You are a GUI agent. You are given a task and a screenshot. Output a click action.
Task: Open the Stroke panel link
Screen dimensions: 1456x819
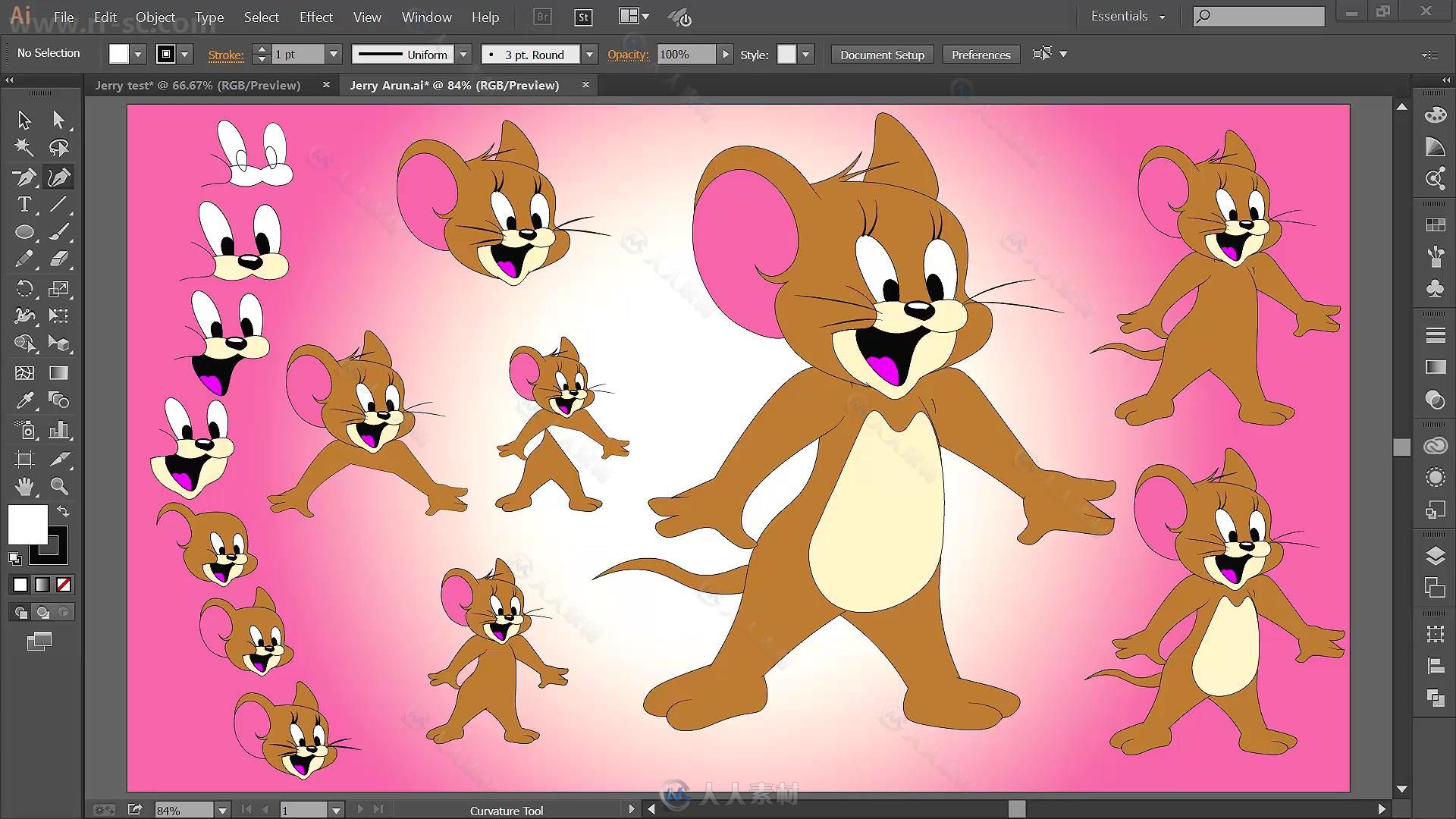(226, 55)
